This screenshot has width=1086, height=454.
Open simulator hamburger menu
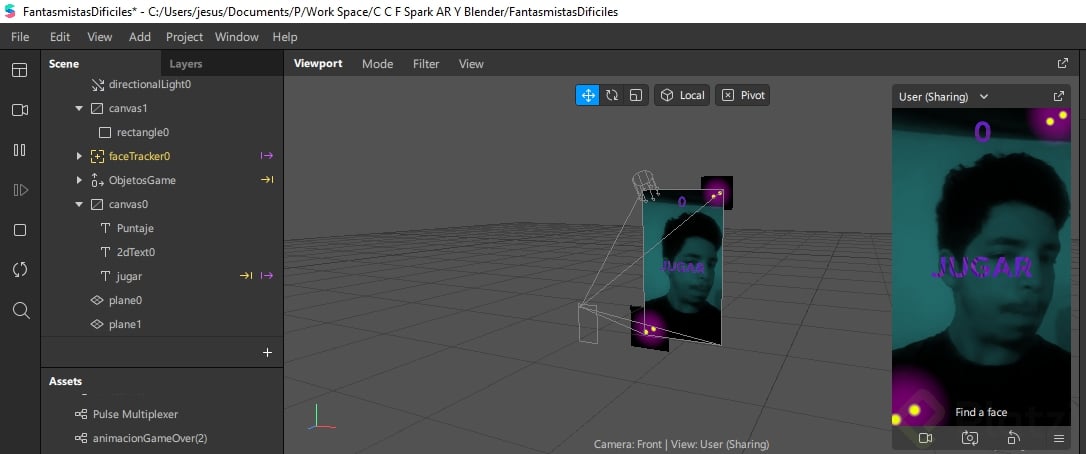point(1058,438)
